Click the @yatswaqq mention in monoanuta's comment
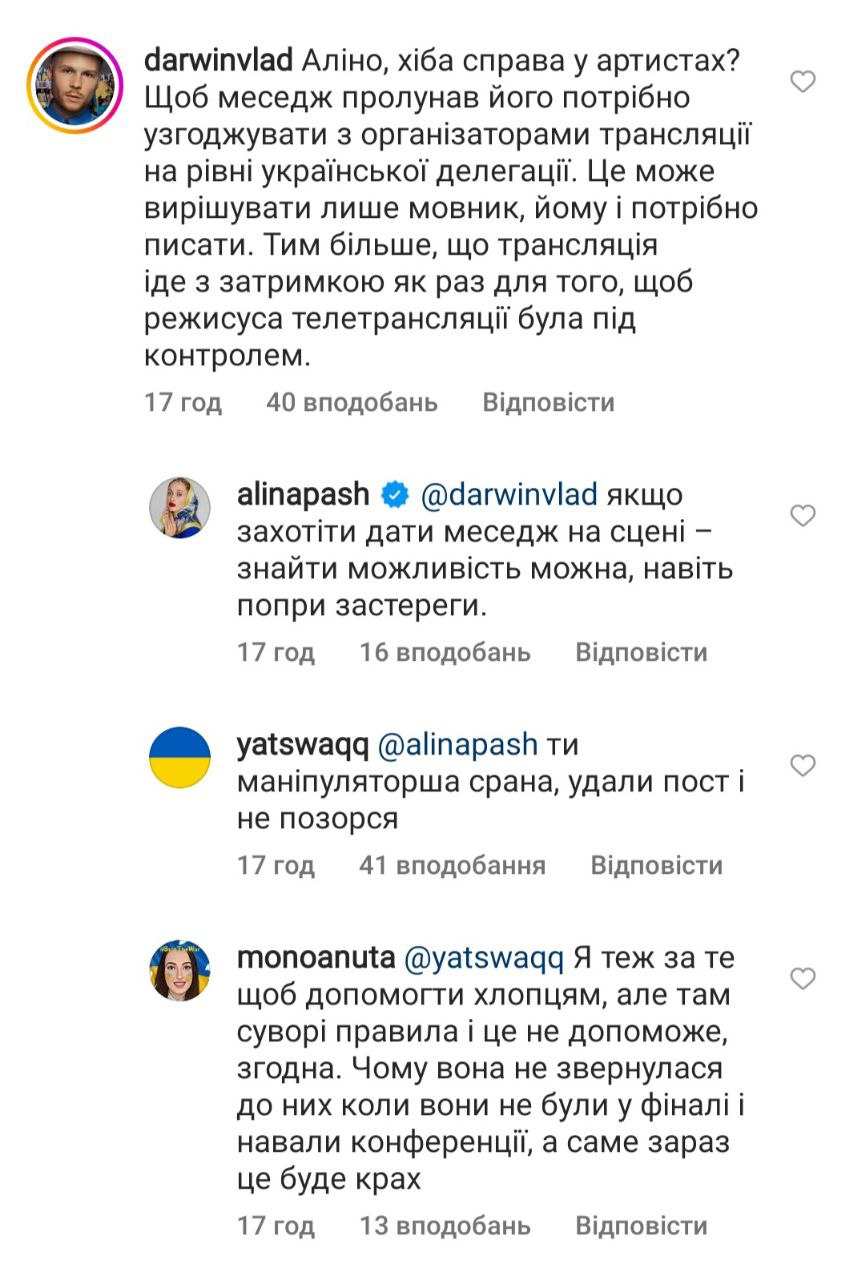This screenshot has height=1280, width=865. (x=485, y=958)
